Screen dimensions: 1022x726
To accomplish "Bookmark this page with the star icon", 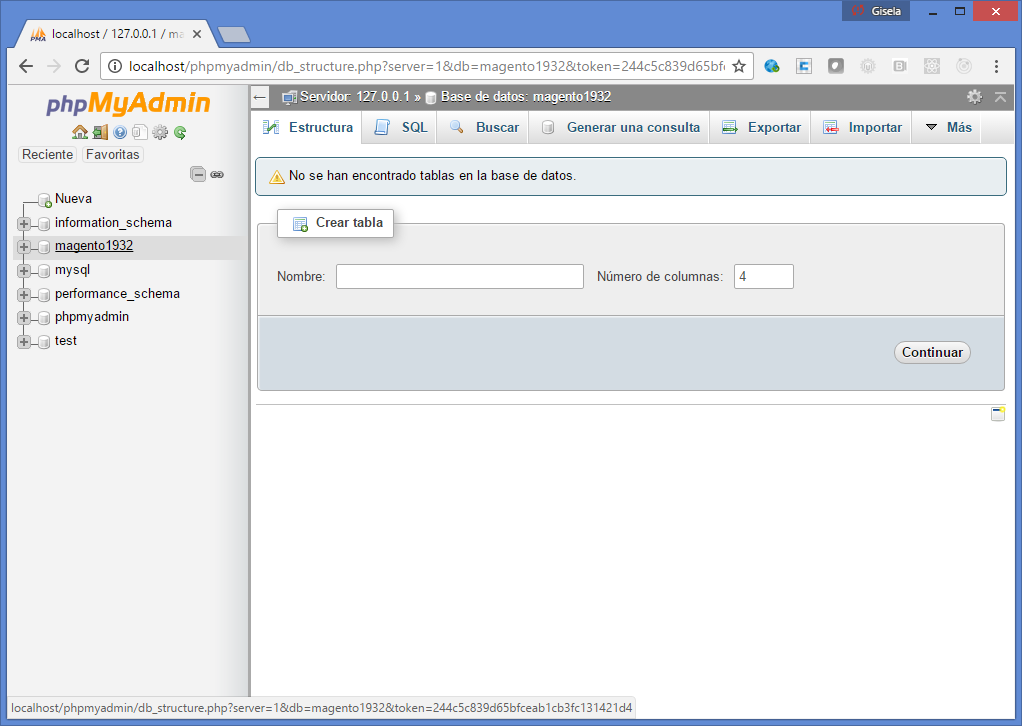I will point(739,66).
